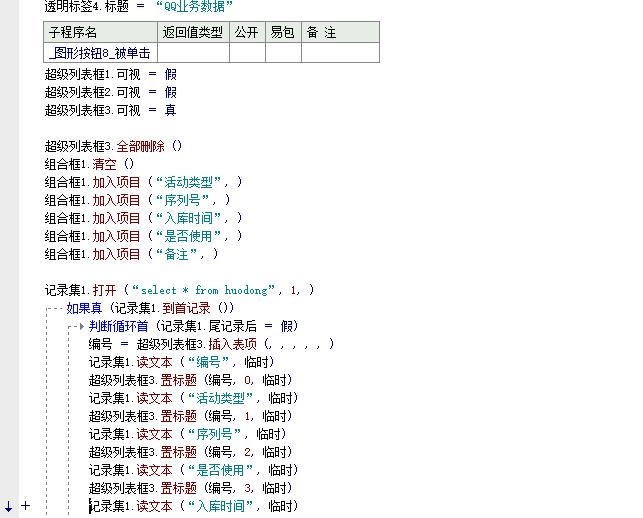The width and height of the screenshot is (643, 518).
Task: Toggle the 公开 cell for _图形按钮8_被单击
Action: click(247, 52)
